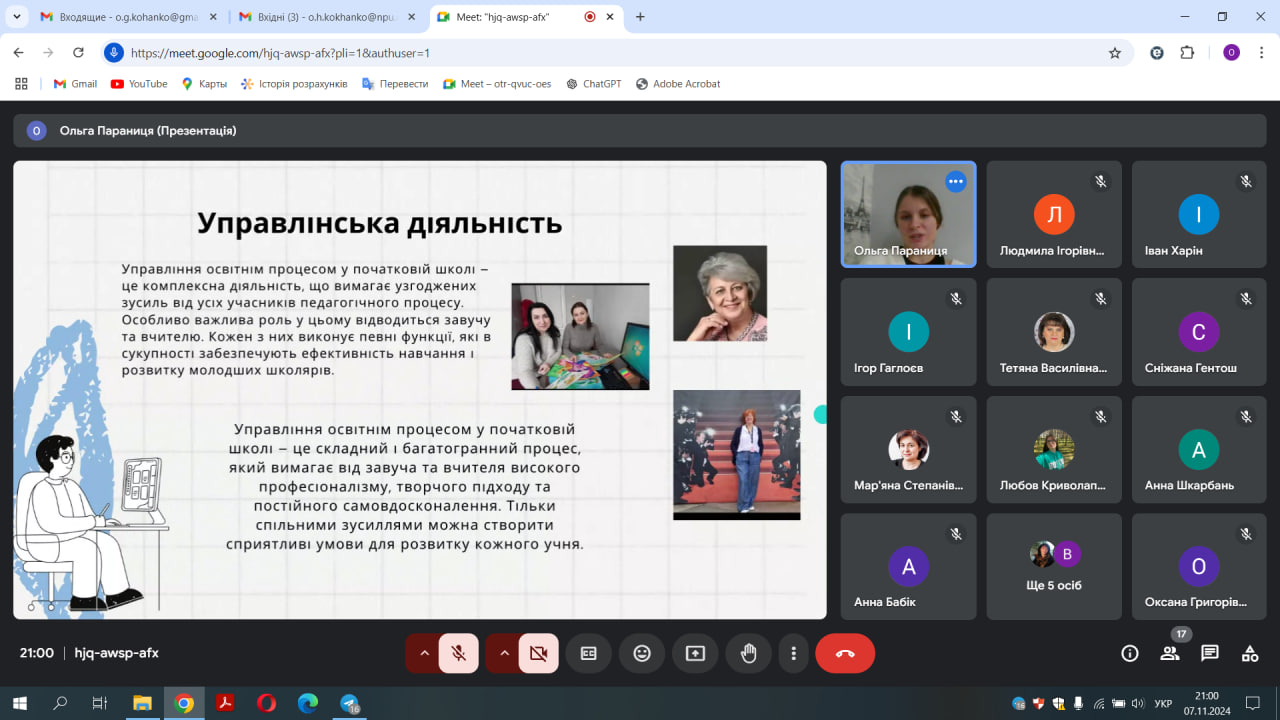Raise hand in the meeting

click(x=748, y=653)
